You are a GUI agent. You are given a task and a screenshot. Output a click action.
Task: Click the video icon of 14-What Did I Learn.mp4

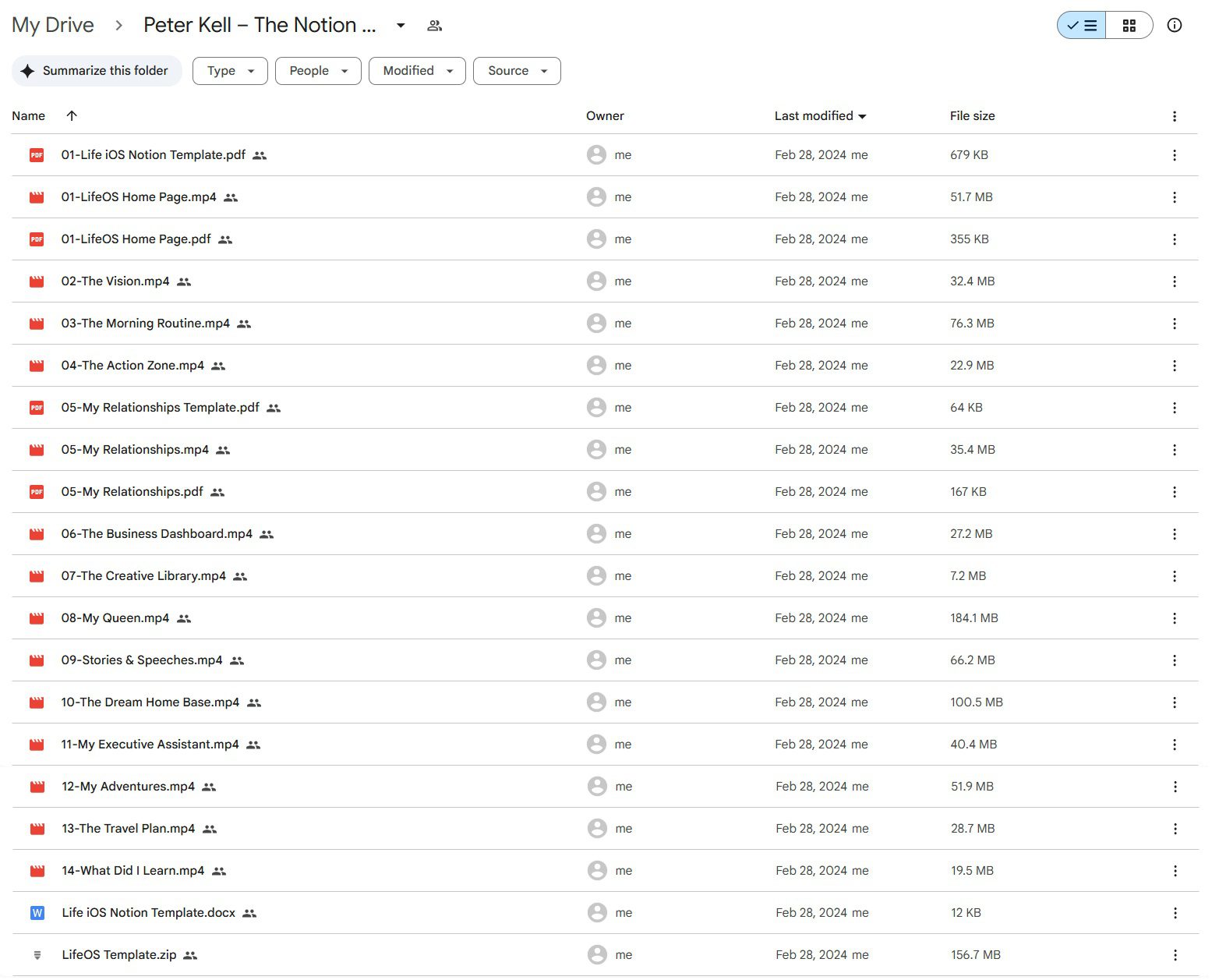[37, 871]
